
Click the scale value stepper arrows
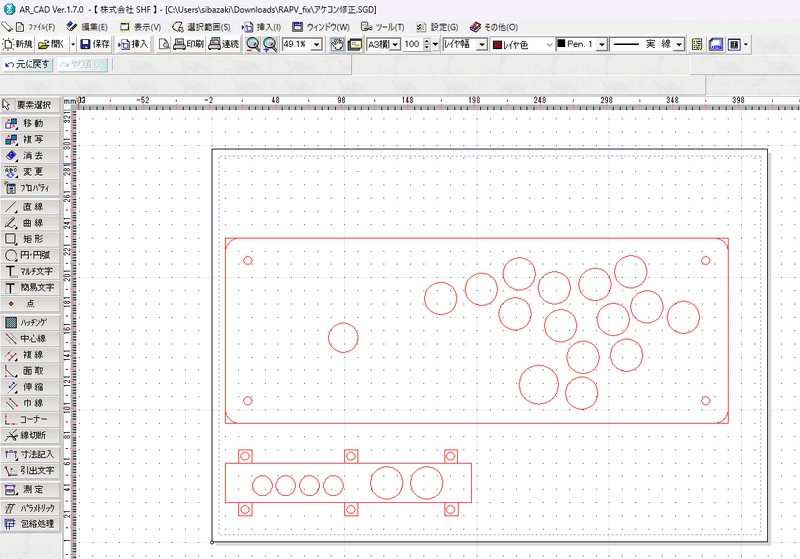(427, 44)
